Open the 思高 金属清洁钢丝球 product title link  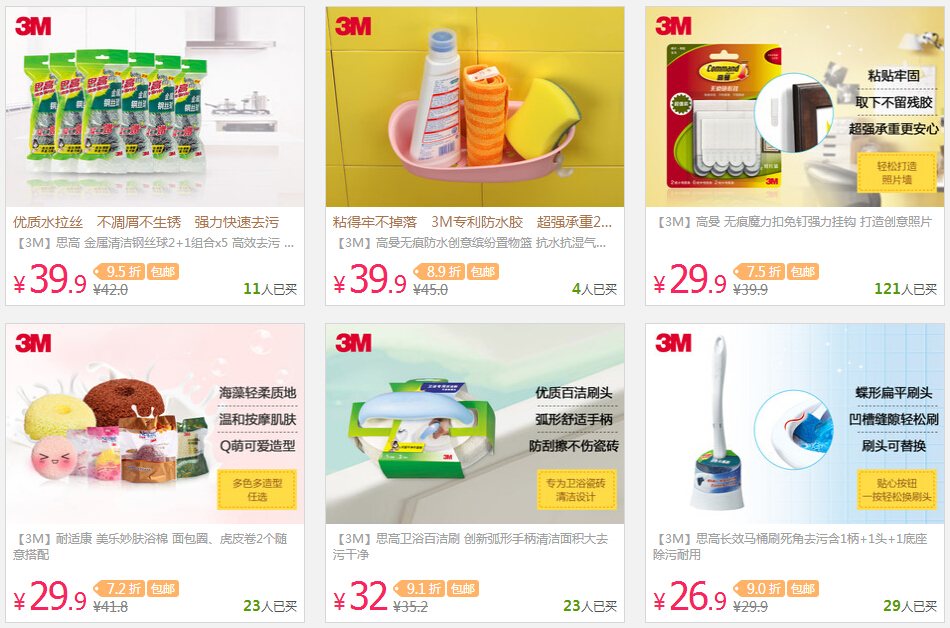pos(154,243)
